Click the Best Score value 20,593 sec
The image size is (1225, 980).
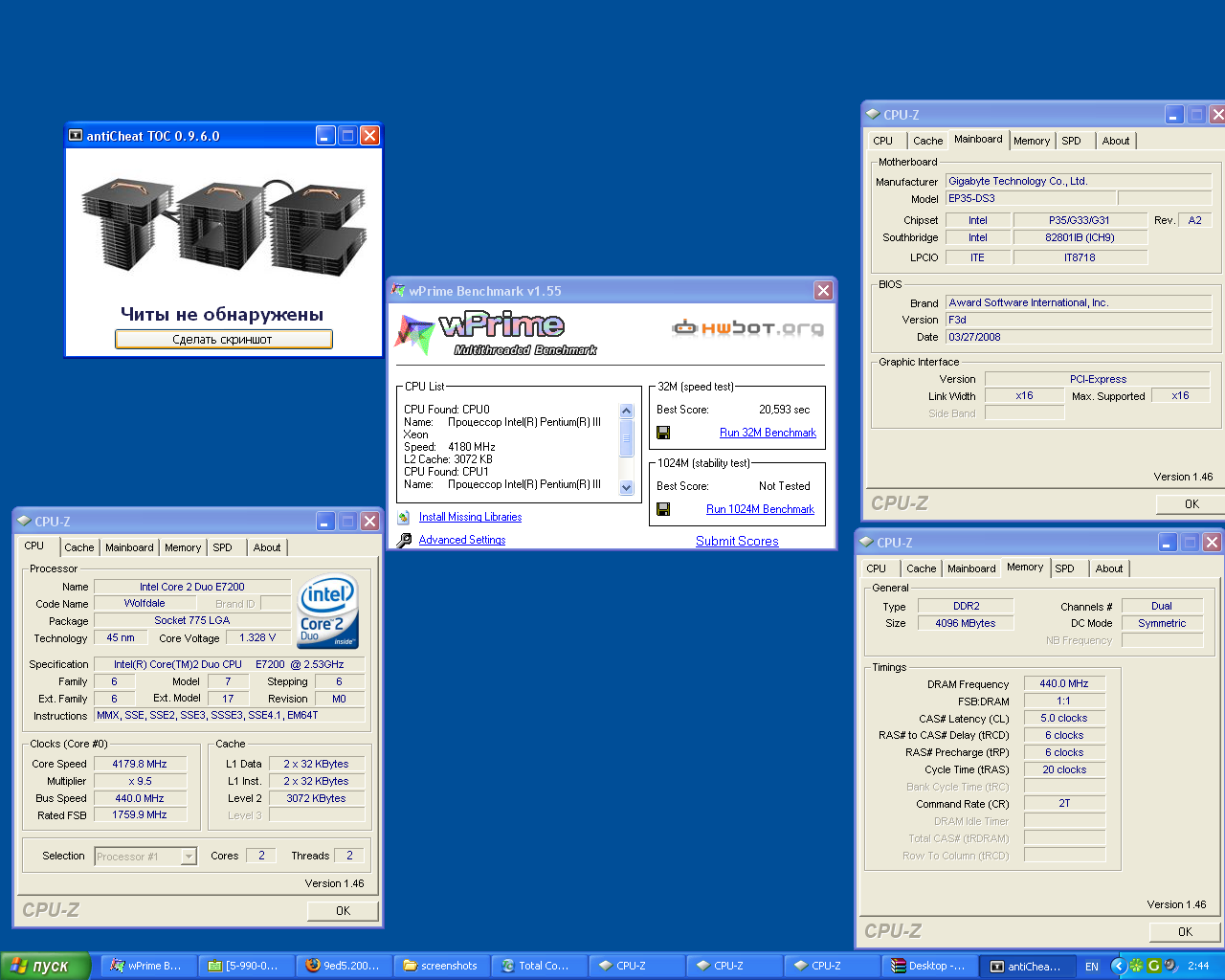click(x=784, y=410)
